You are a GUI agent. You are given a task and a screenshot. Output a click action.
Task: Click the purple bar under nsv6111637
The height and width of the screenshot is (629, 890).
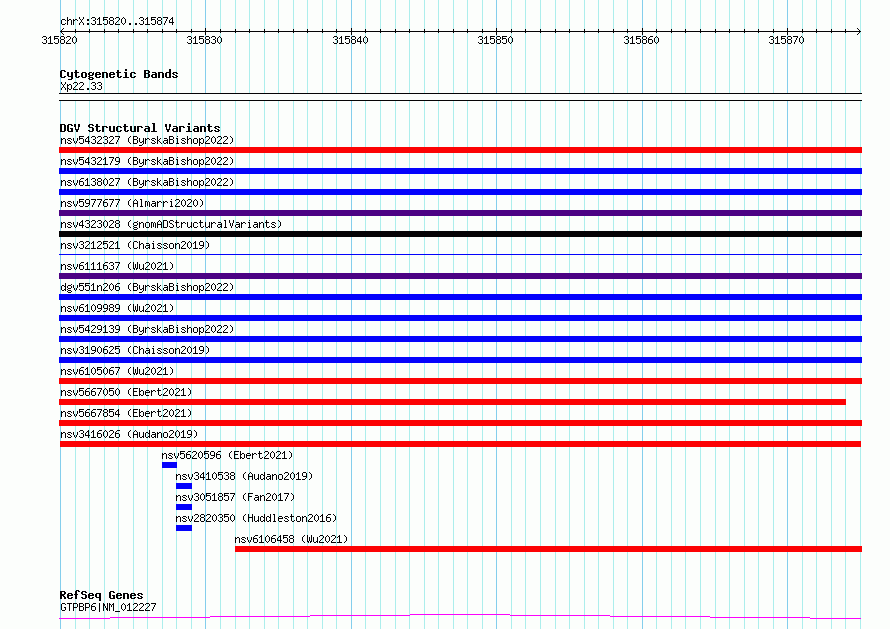(460, 276)
